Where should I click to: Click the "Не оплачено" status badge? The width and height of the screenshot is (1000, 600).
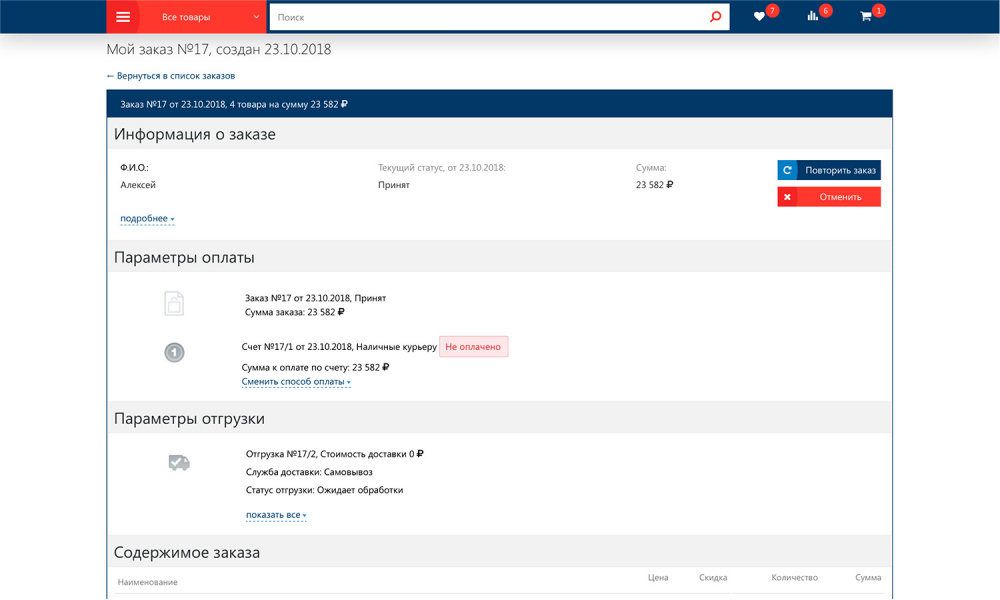[x=473, y=347]
